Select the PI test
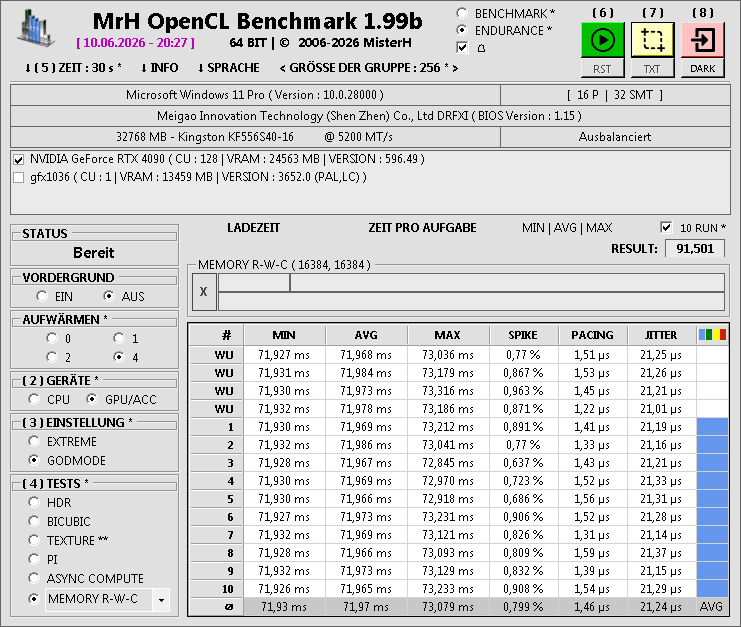The height and width of the screenshot is (627, 741). point(34,559)
